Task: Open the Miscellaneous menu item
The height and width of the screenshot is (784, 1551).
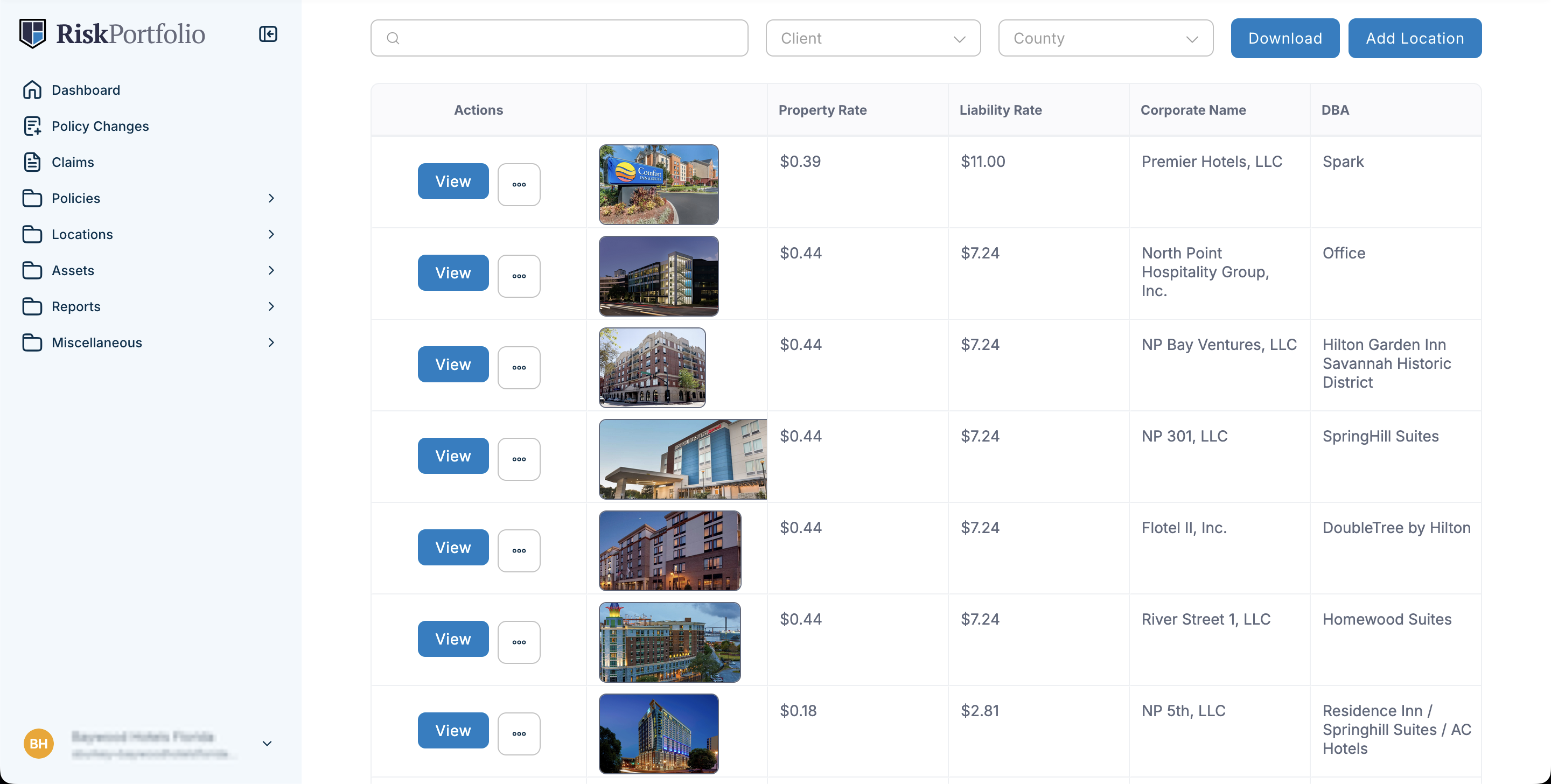Action: 97,342
